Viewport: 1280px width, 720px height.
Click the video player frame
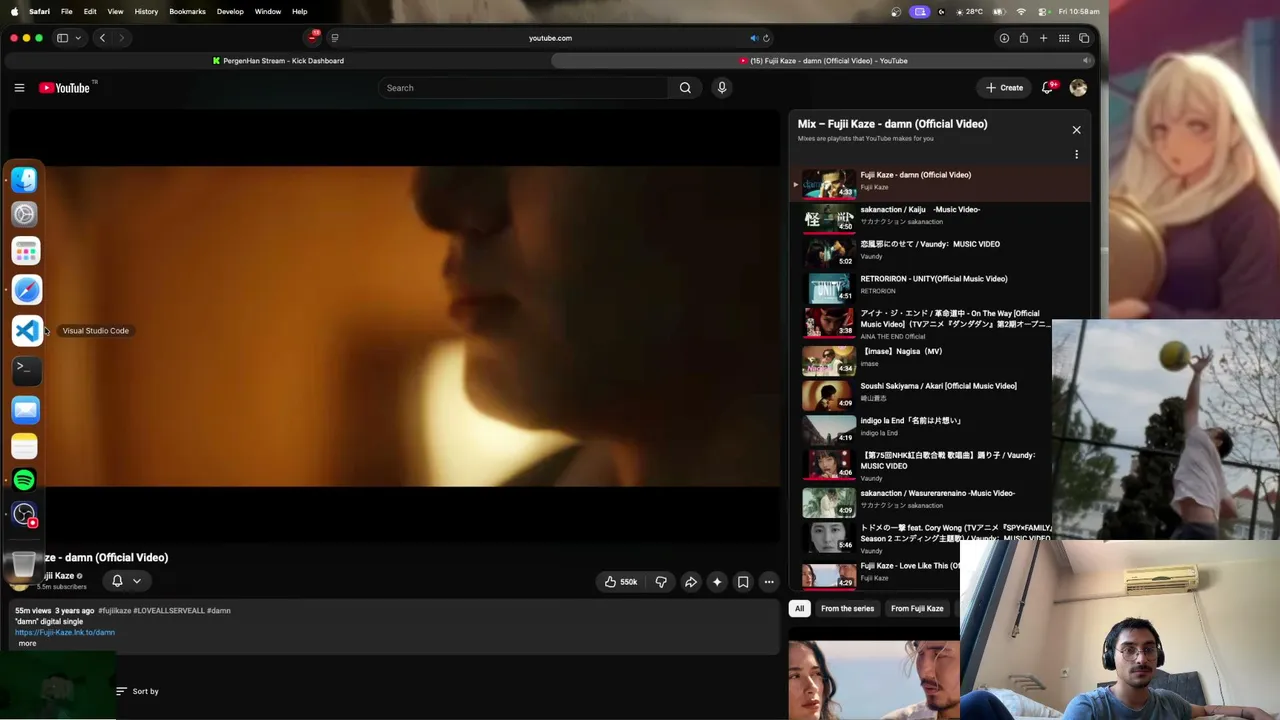pos(395,326)
